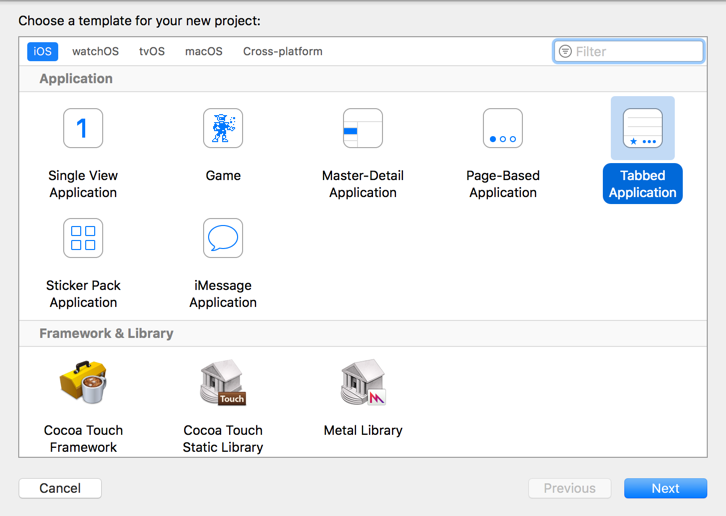
Task: Select the Cocoa Touch Static Library icon
Action: (223, 383)
